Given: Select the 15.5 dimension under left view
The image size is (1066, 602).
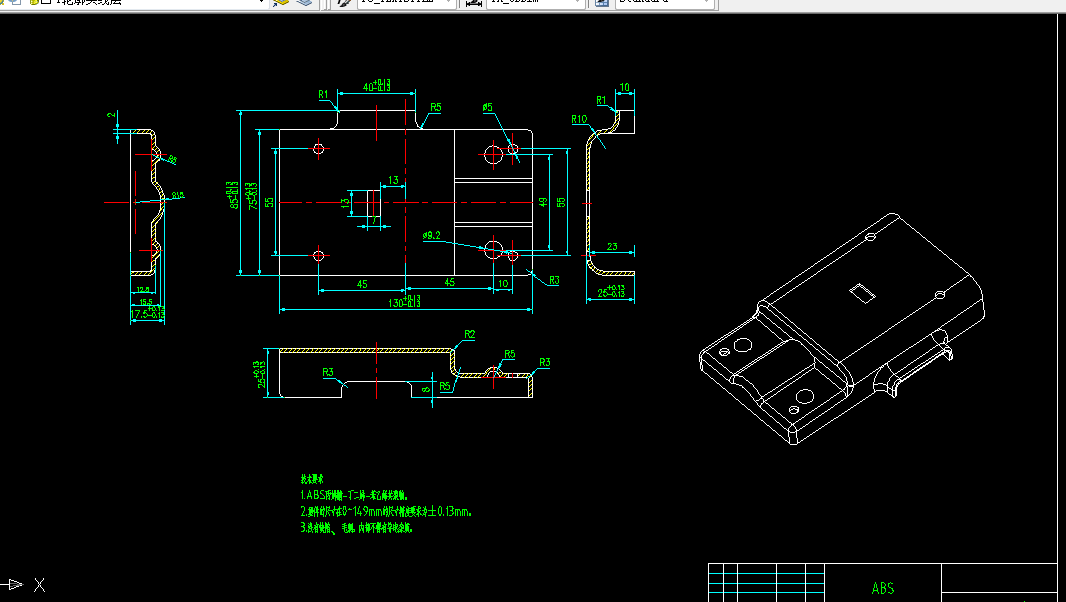Looking at the screenshot, I should (x=145, y=301).
